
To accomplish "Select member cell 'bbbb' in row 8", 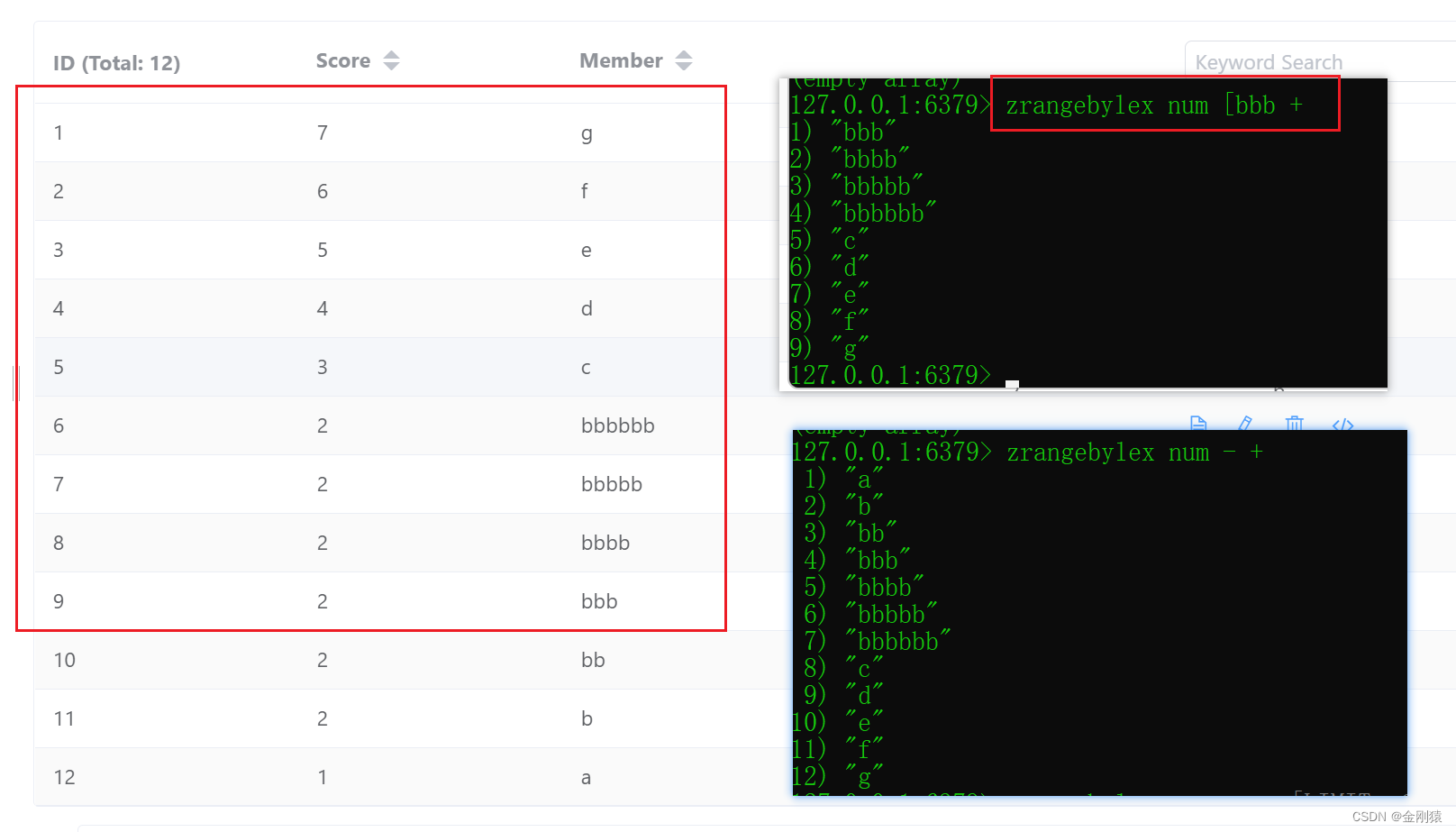I will pos(605,543).
